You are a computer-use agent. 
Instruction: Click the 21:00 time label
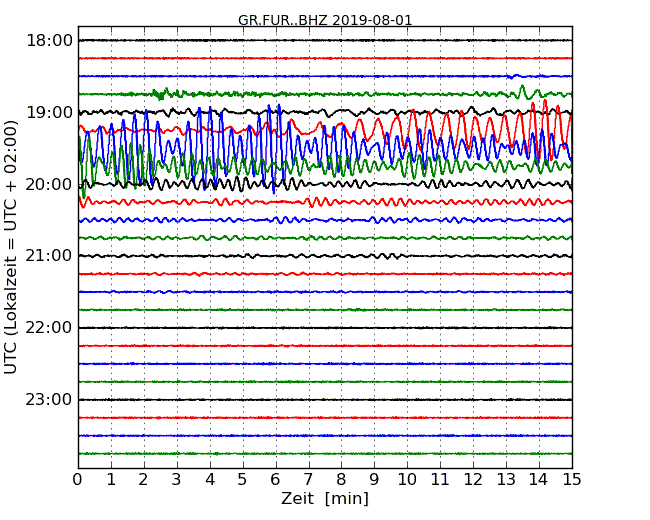(x=49, y=256)
